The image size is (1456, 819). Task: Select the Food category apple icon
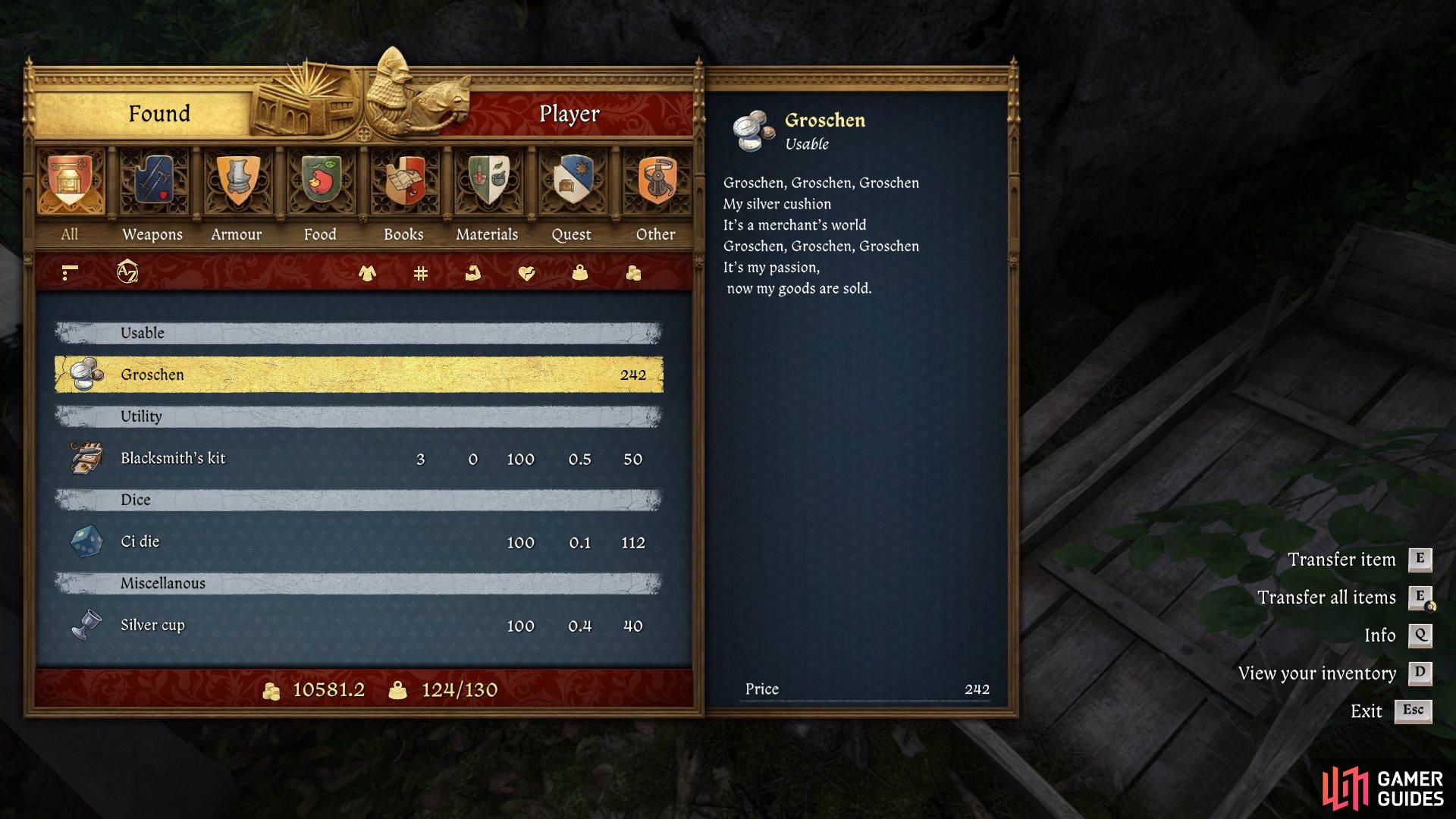[x=321, y=180]
